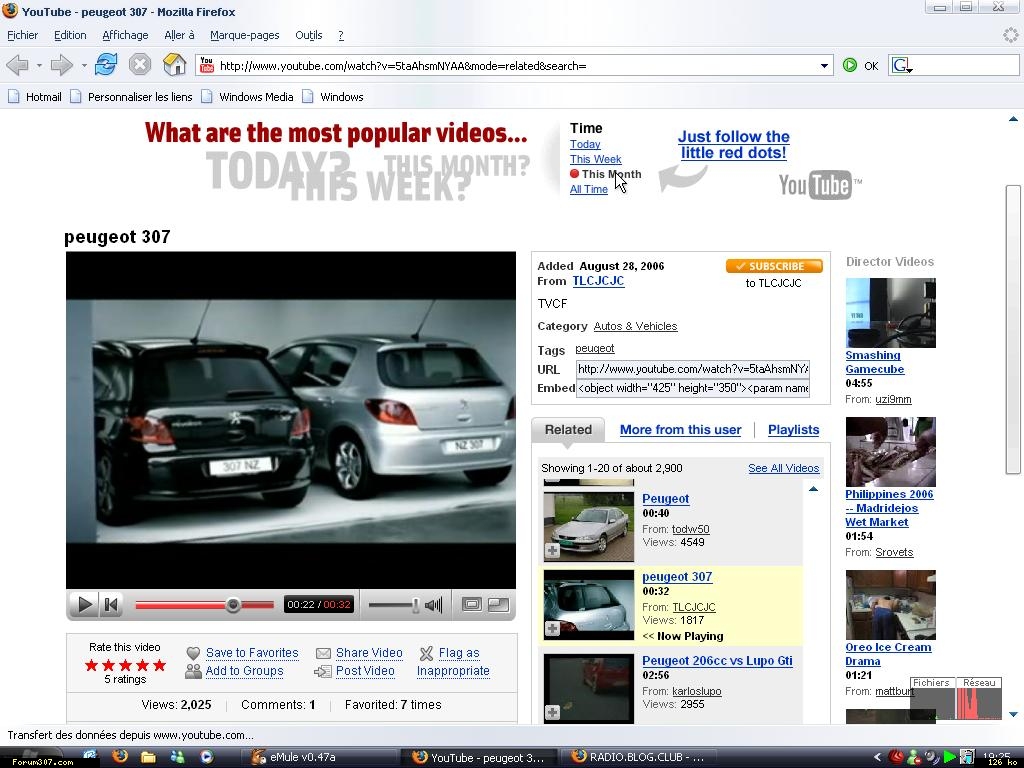This screenshot has height=768, width=1024.
Task: Go to the Home page icon
Action: (x=174, y=65)
